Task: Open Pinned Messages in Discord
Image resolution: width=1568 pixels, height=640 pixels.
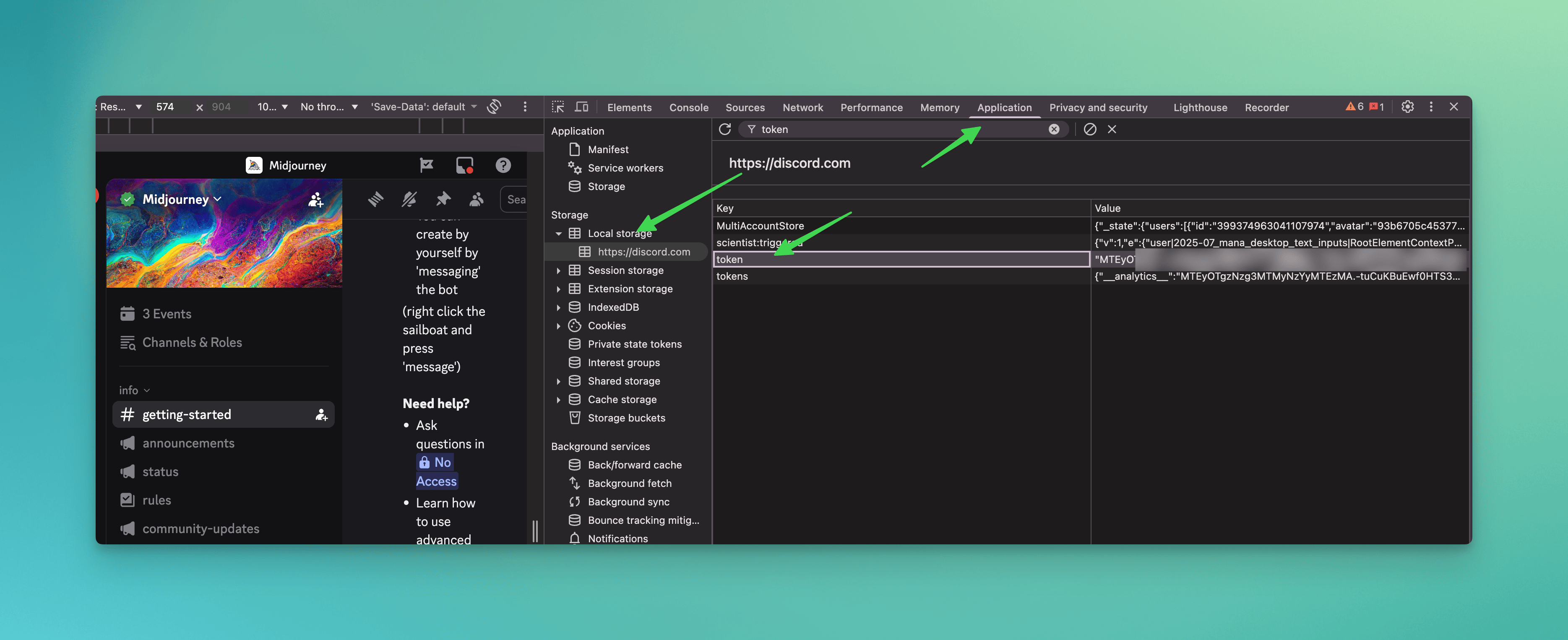Action: point(443,199)
